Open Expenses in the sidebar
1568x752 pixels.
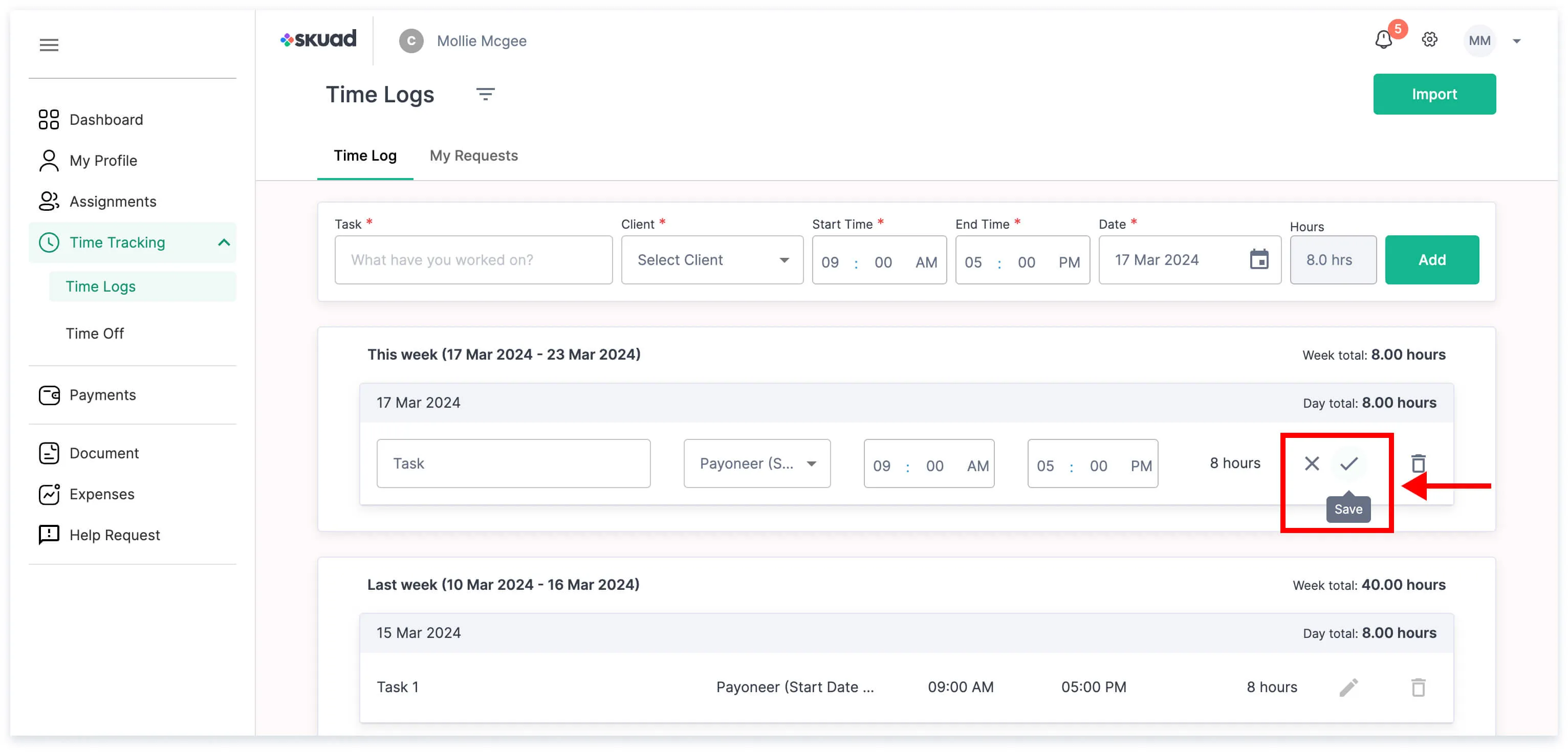[132, 494]
